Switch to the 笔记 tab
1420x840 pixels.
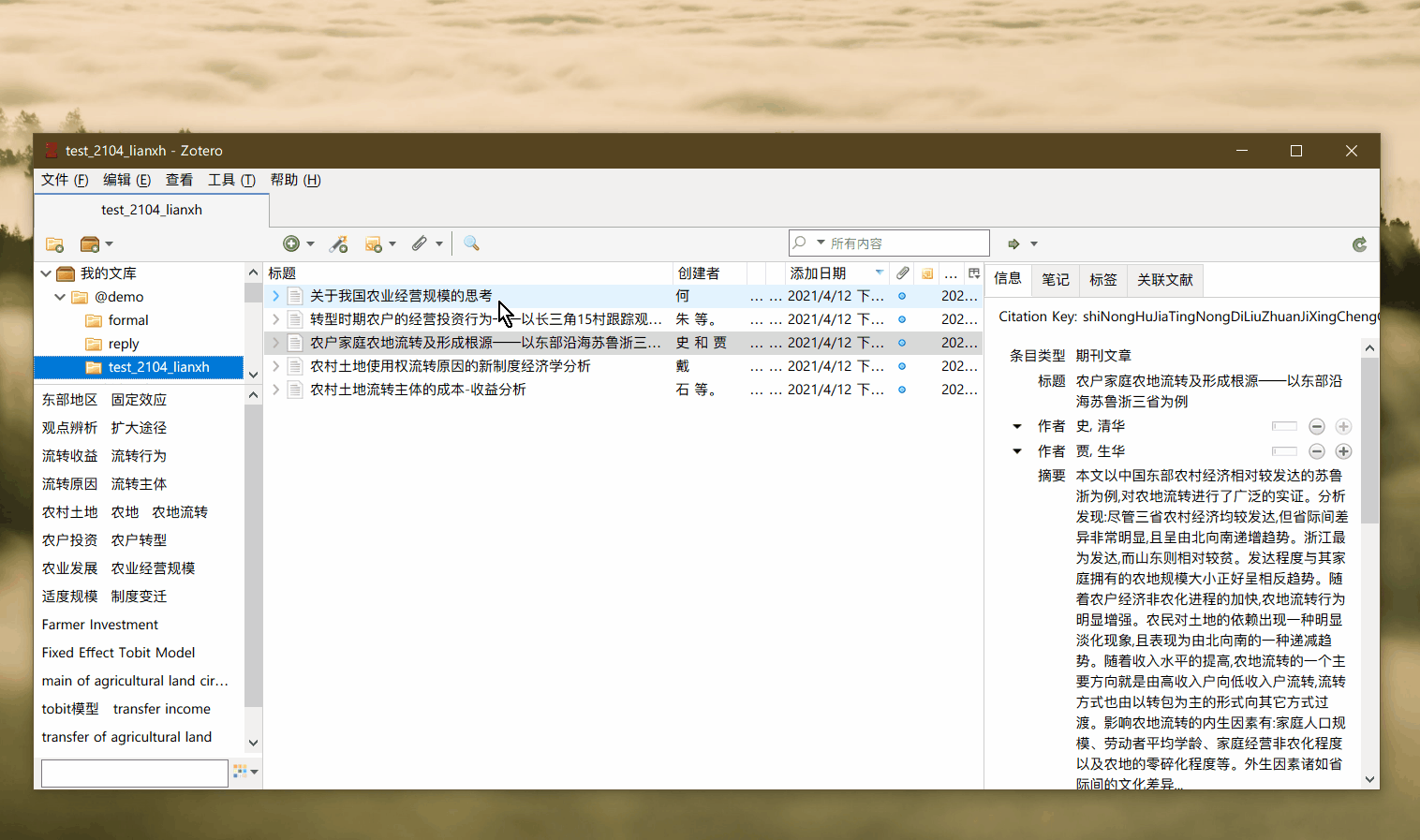click(1056, 279)
